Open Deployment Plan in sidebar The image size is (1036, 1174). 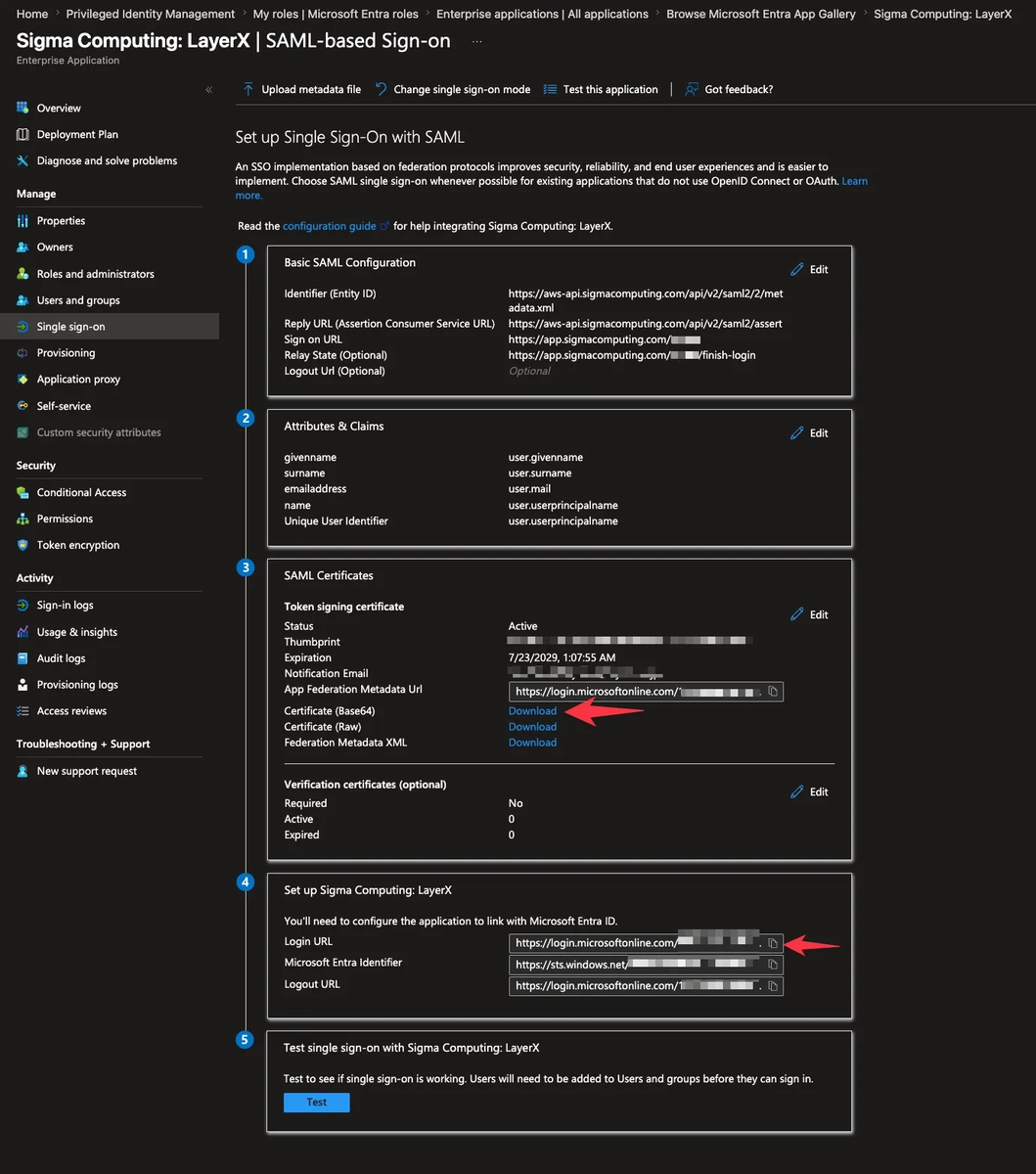(77, 134)
